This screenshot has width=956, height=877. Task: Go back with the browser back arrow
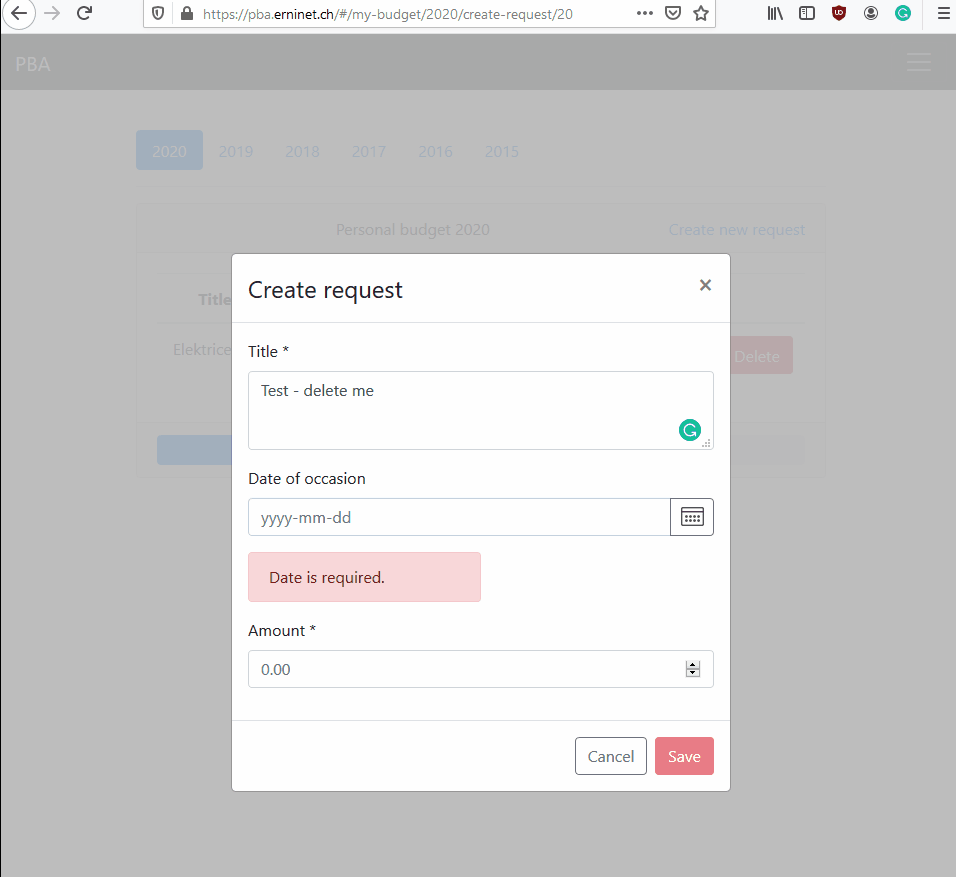(x=19, y=13)
